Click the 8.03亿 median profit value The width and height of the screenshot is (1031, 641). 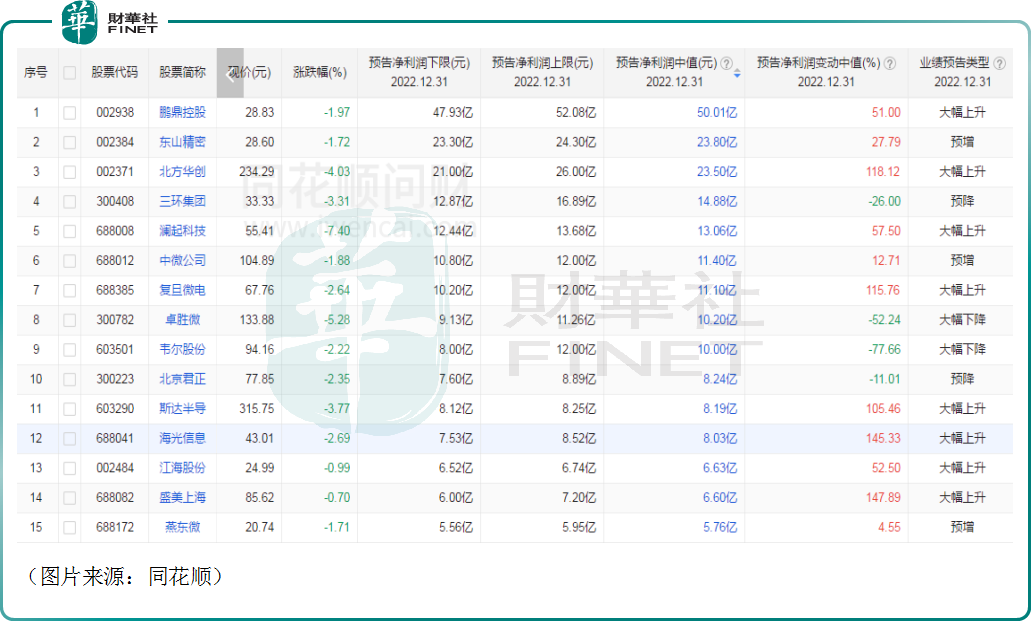[720, 438]
